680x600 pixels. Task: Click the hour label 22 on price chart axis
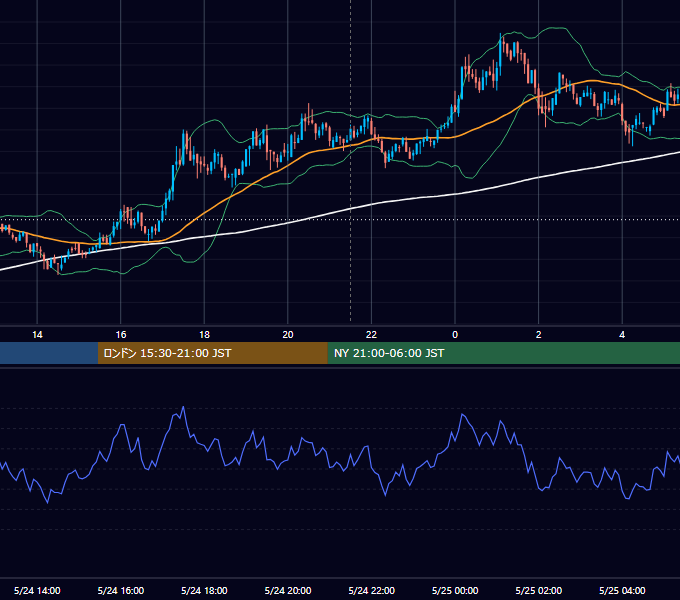tap(371, 335)
